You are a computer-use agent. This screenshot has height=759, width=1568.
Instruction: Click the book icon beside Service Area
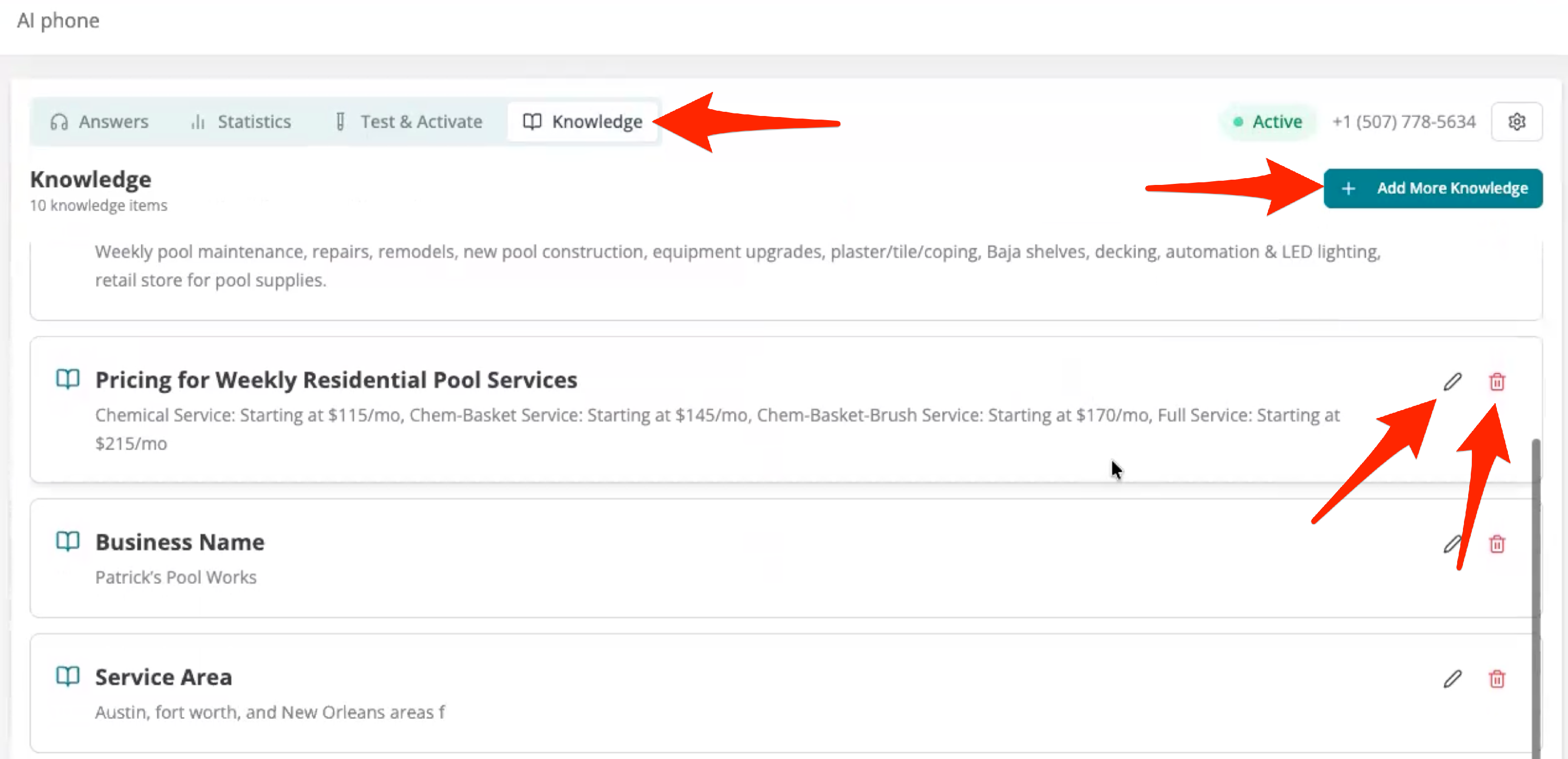pos(67,675)
